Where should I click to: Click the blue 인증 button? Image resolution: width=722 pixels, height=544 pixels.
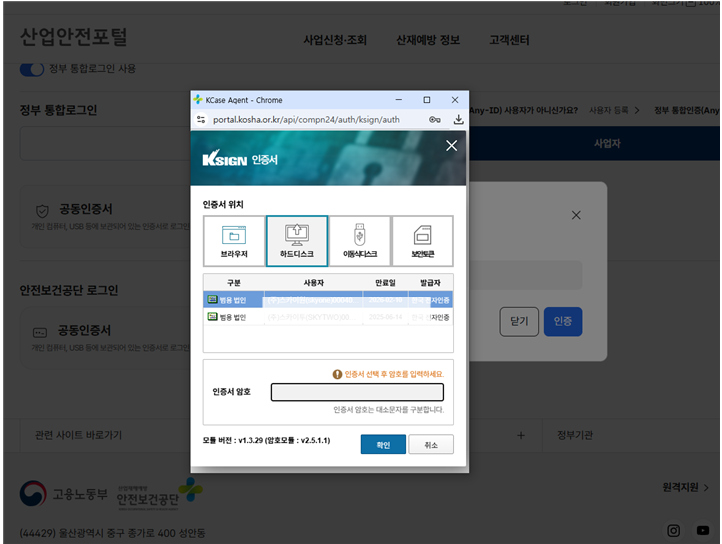click(563, 322)
